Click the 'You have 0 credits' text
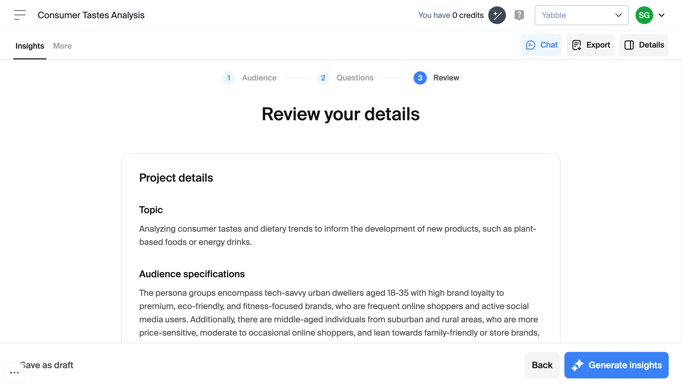The width and height of the screenshot is (682, 387). coord(451,15)
